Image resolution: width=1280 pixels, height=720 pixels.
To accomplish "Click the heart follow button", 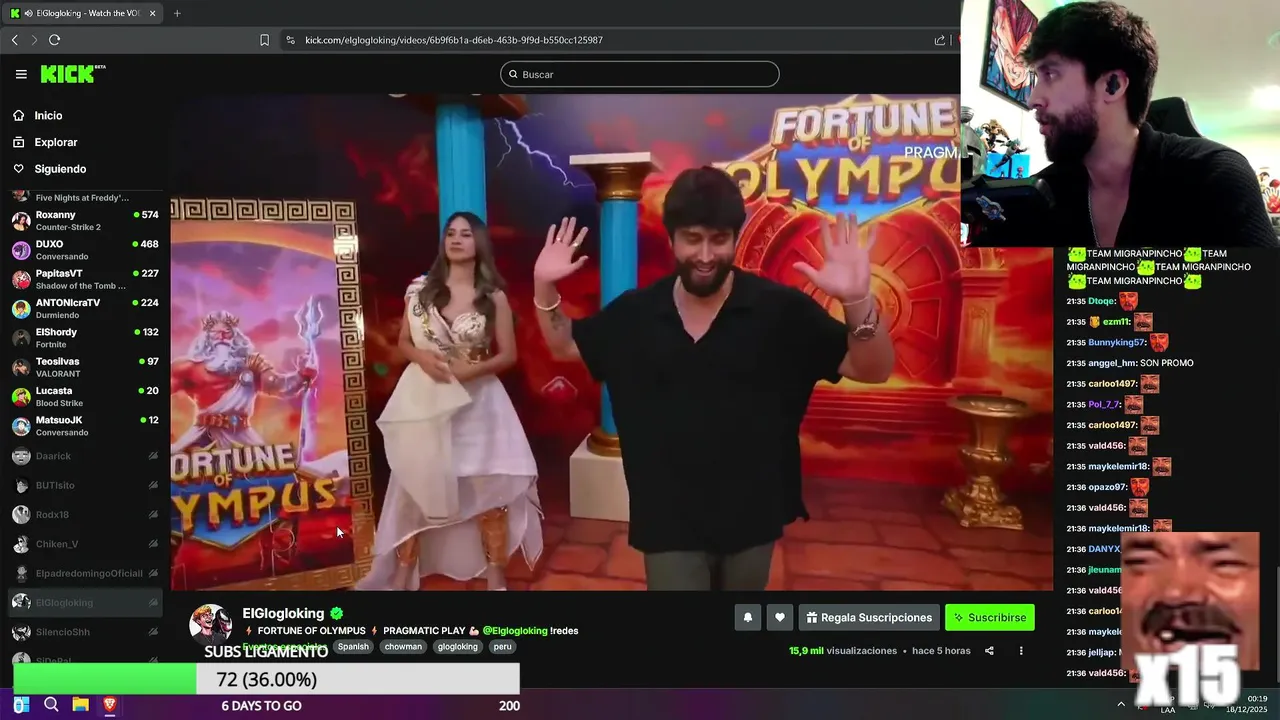I will click(x=780, y=618).
